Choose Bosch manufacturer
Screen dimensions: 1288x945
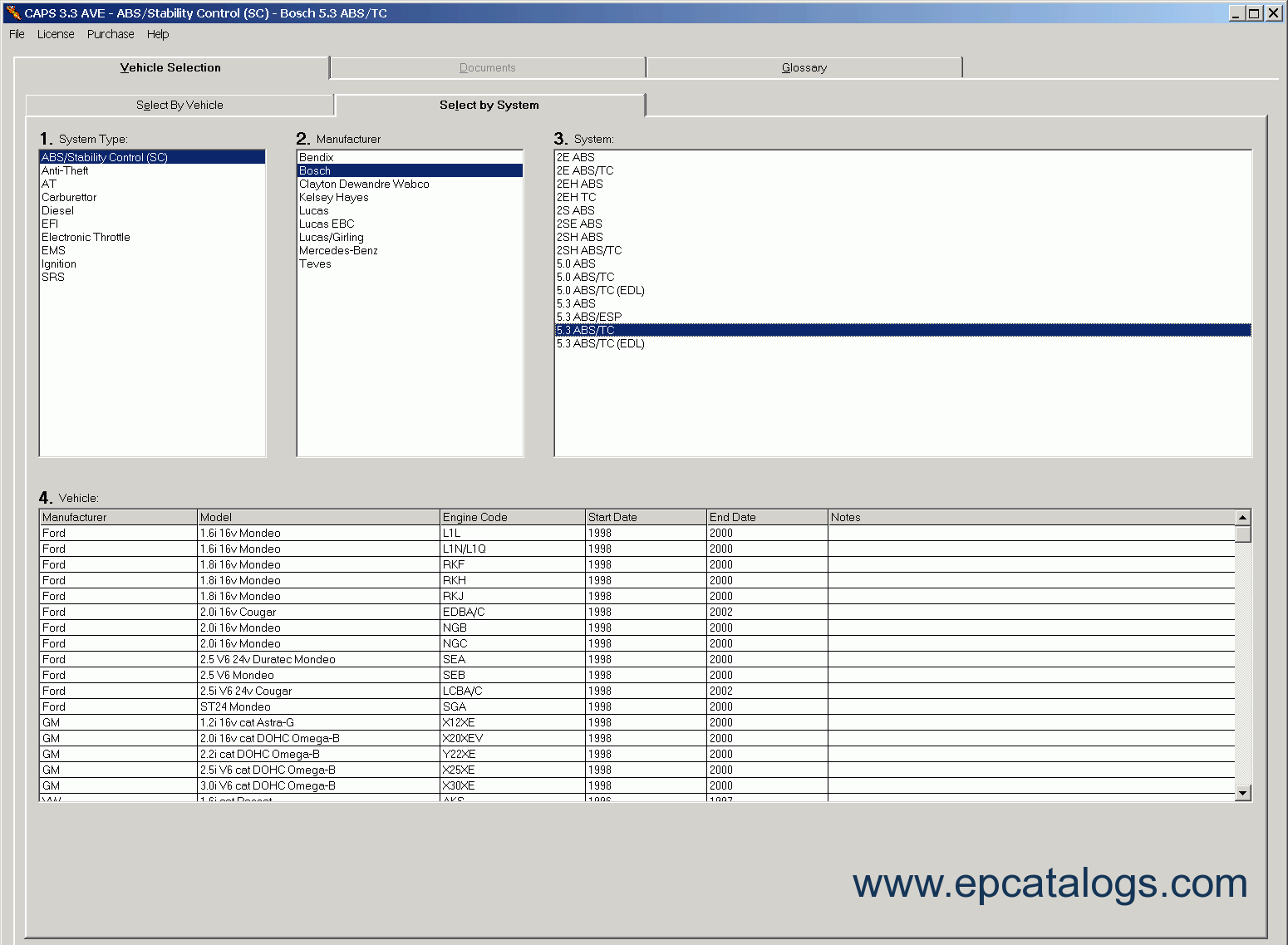pyautogui.click(x=410, y=170)
